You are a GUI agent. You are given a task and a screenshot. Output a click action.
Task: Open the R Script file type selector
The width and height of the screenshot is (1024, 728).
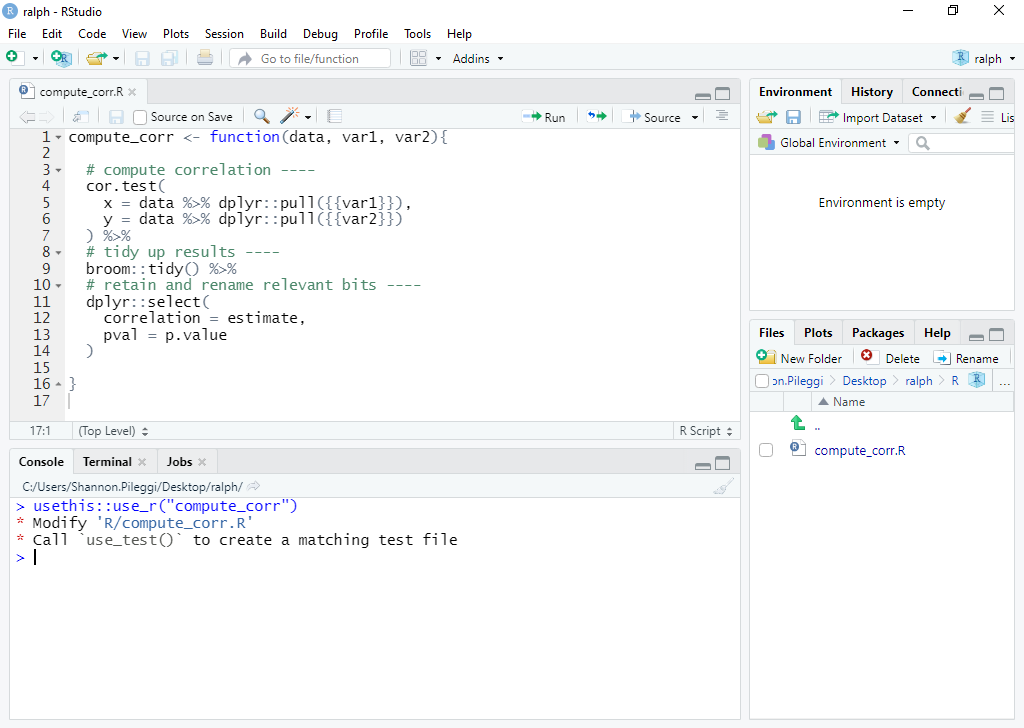706,431
